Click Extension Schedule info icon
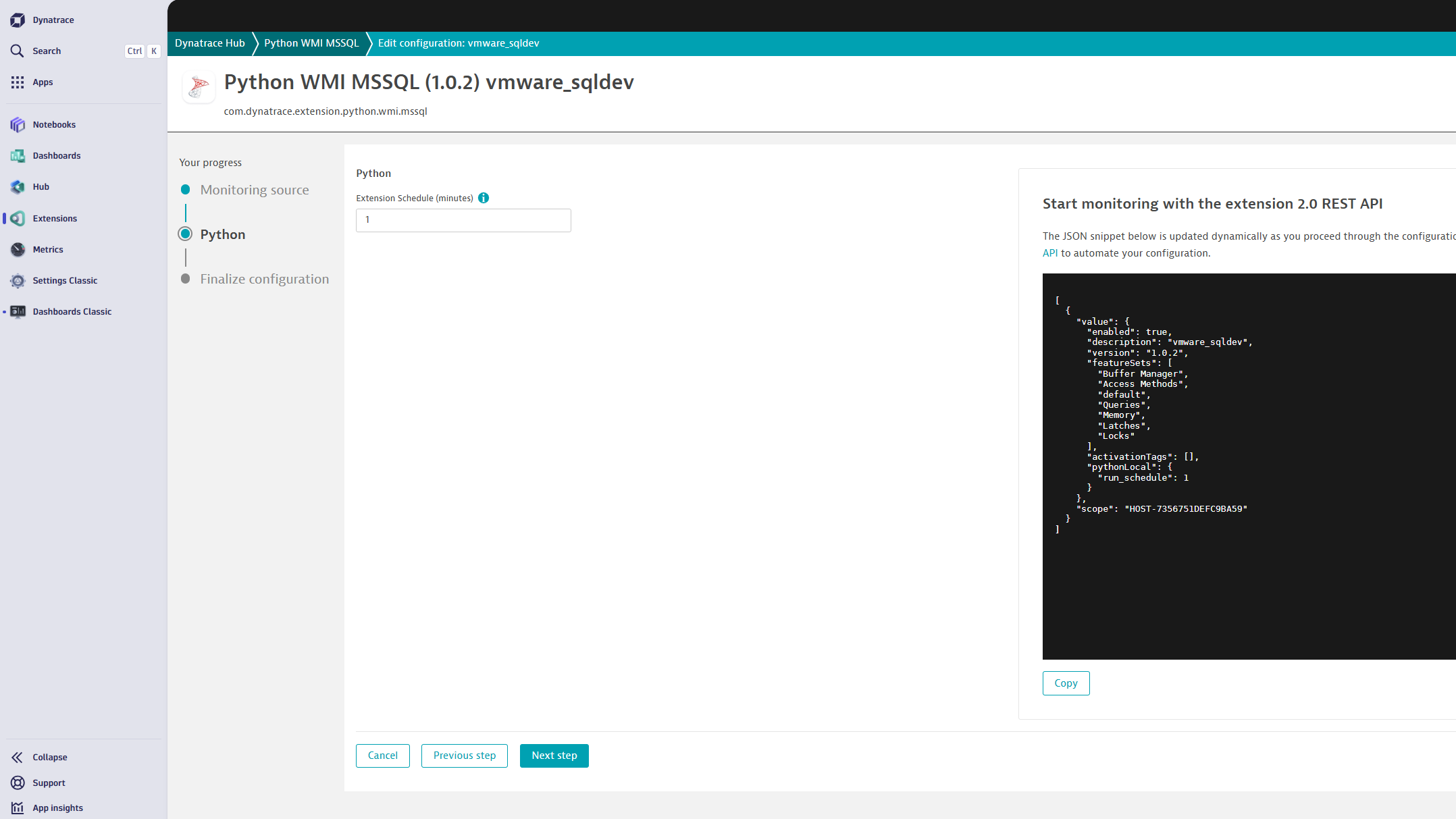This screenshot has width=1456, height=819. click(484, 198)
